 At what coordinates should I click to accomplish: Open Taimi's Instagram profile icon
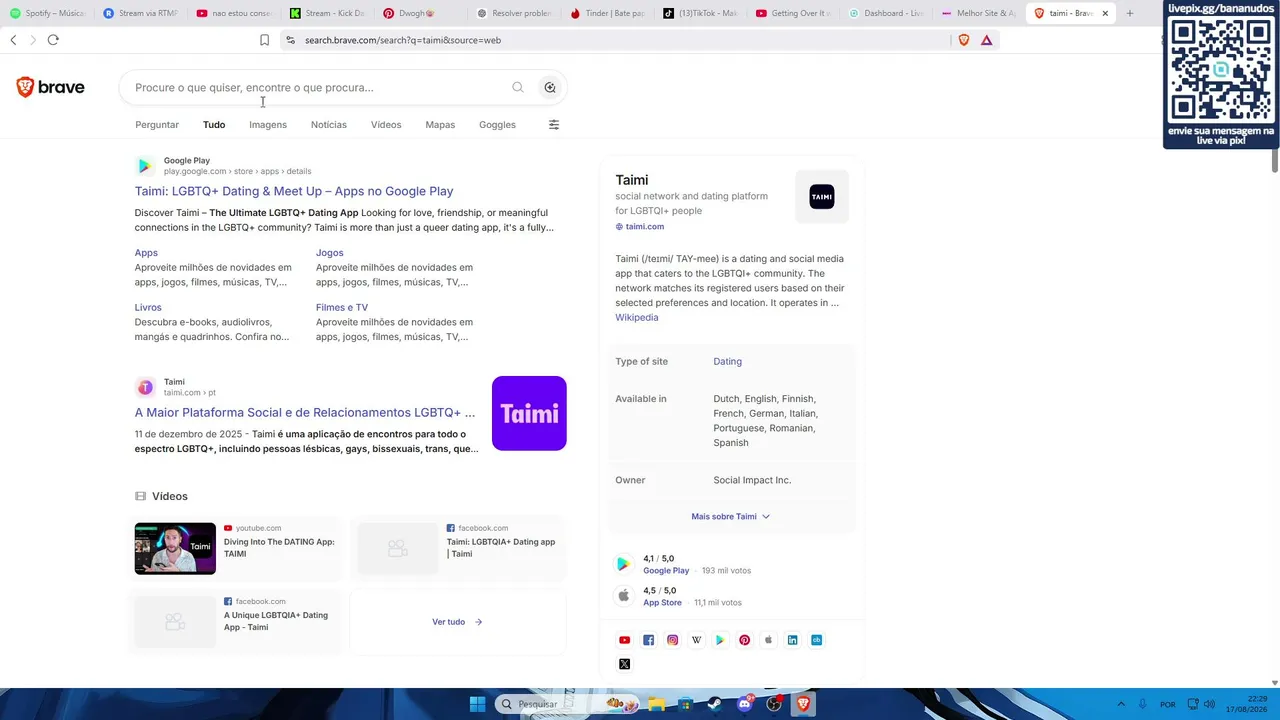[x=673, y=640]
